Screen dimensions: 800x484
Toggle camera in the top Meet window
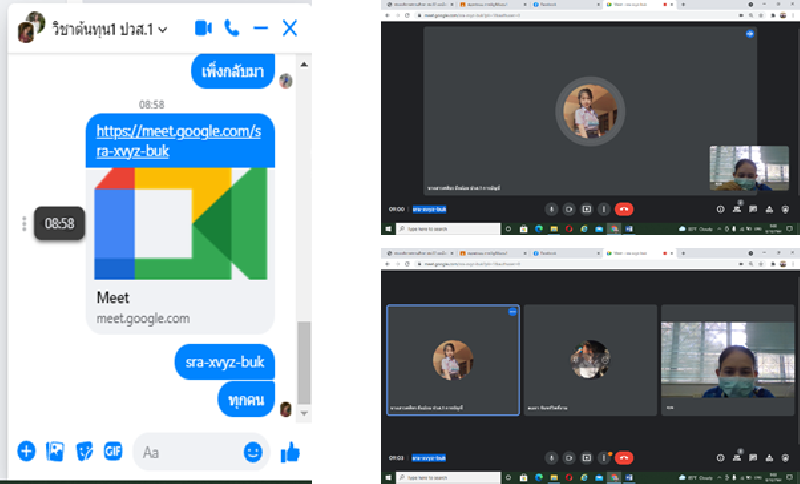pos(568,209)
